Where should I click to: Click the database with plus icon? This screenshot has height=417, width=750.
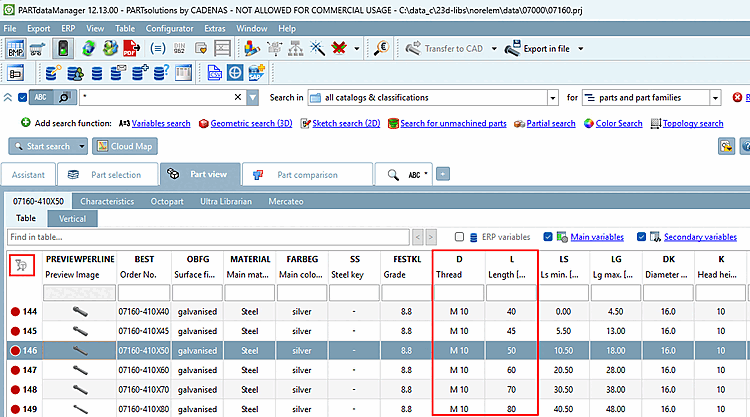[x=140, y=73]
